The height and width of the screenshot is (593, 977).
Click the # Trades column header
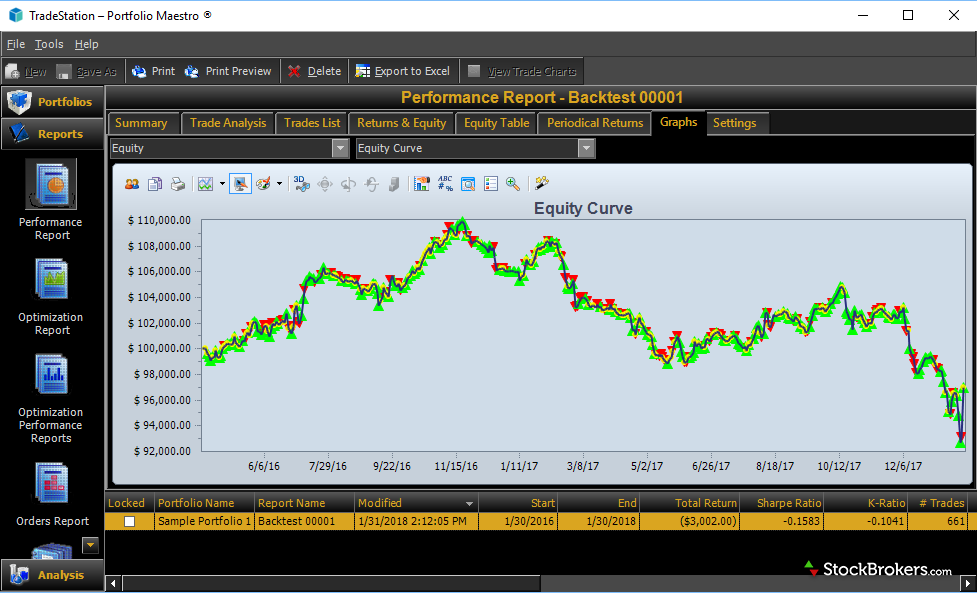pyautogui.click(x=938, y=503)
